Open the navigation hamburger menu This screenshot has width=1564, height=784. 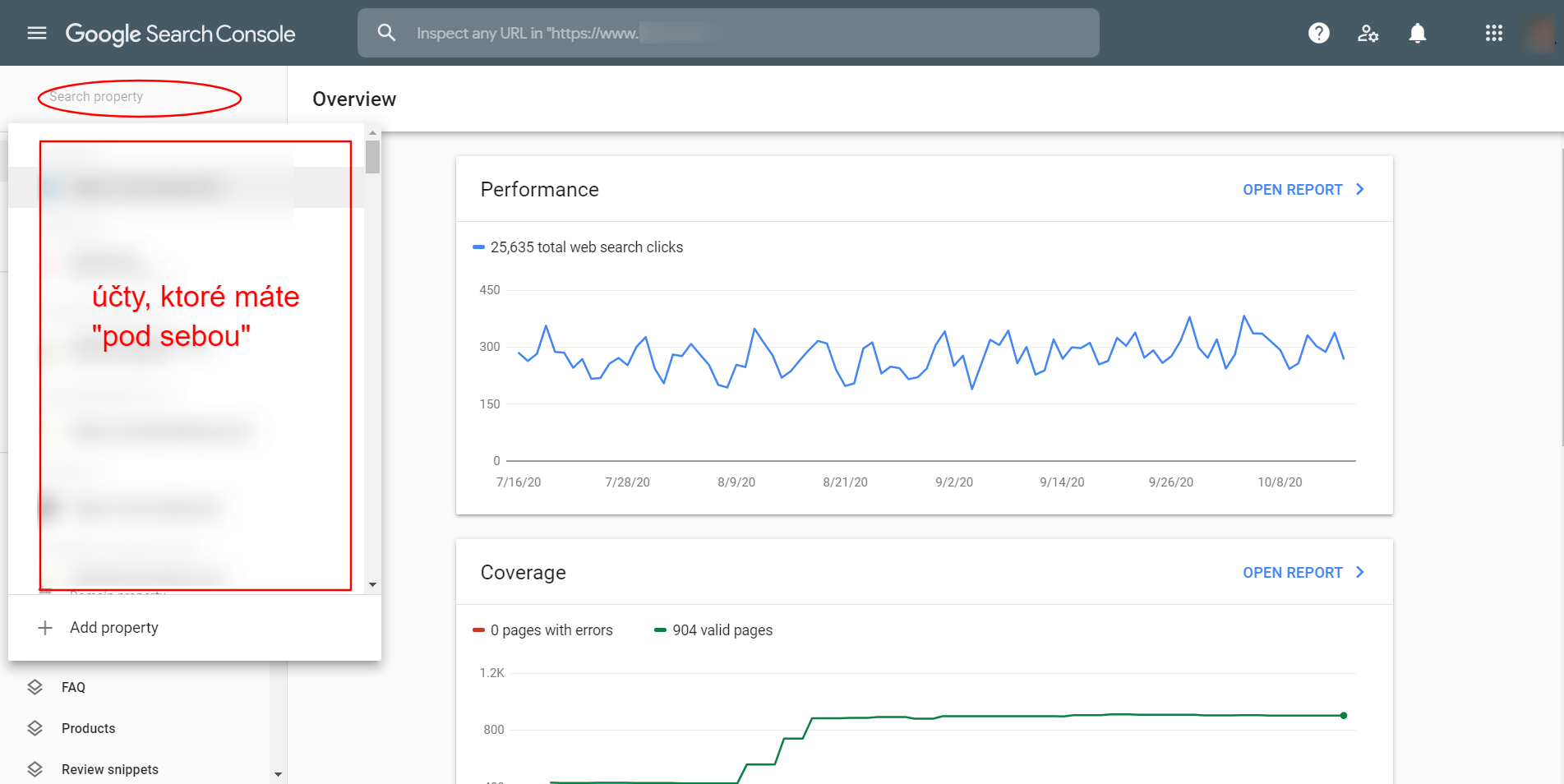(x=37, y=33)
